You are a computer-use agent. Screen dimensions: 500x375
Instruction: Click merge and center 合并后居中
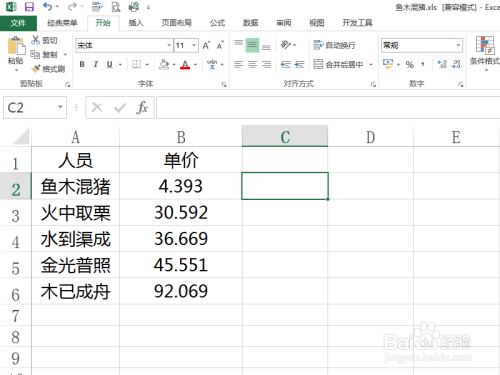[x=338, y=64]
